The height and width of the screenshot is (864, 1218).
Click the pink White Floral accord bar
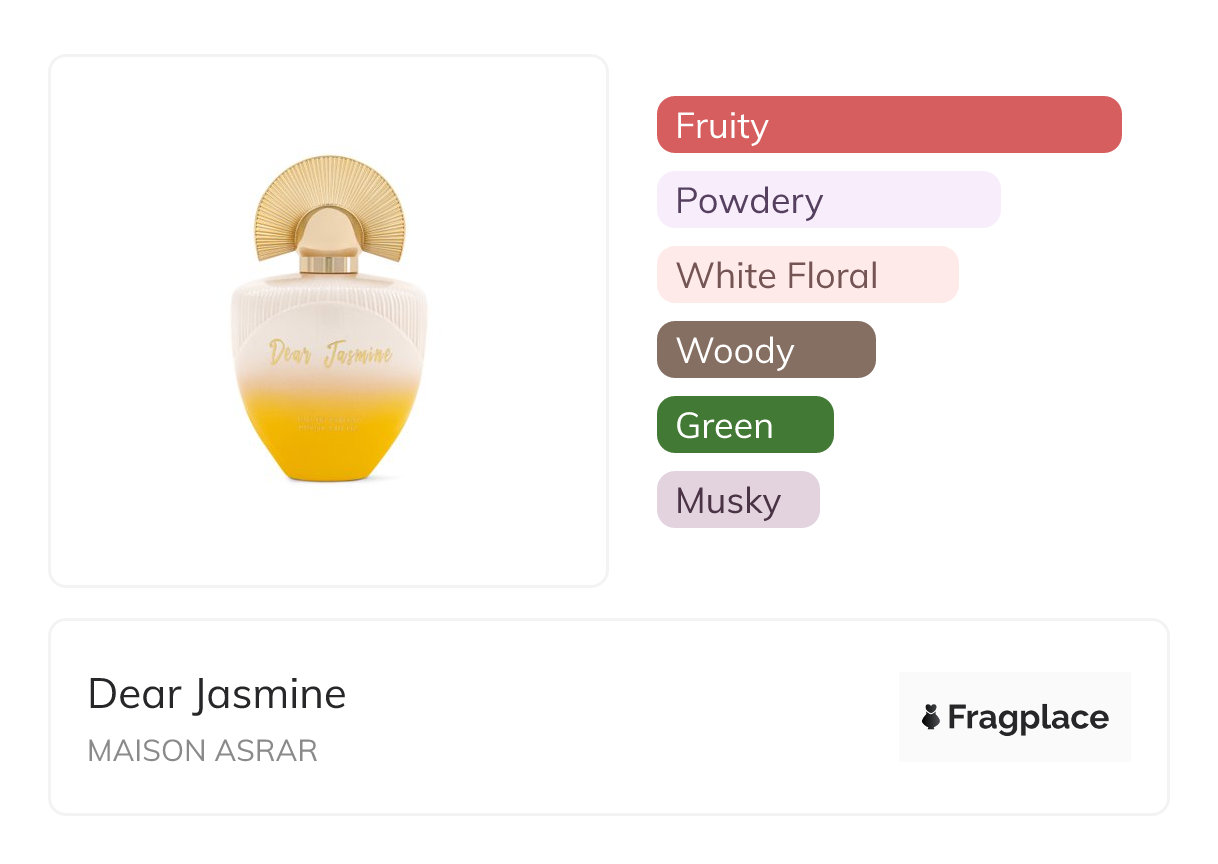point(807,275)
